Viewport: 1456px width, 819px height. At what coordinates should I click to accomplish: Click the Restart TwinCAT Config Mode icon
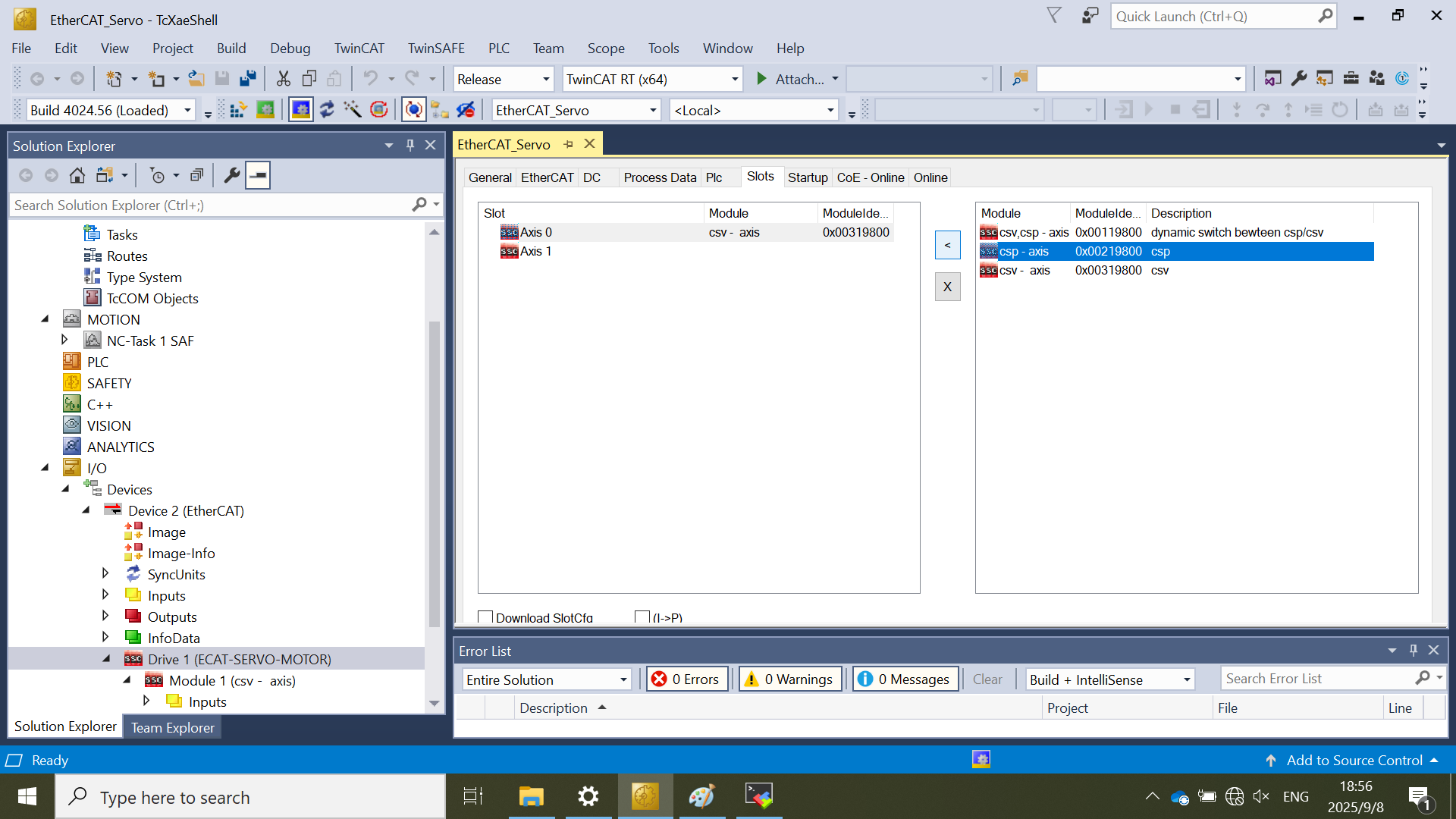click(x=301, y=110)
